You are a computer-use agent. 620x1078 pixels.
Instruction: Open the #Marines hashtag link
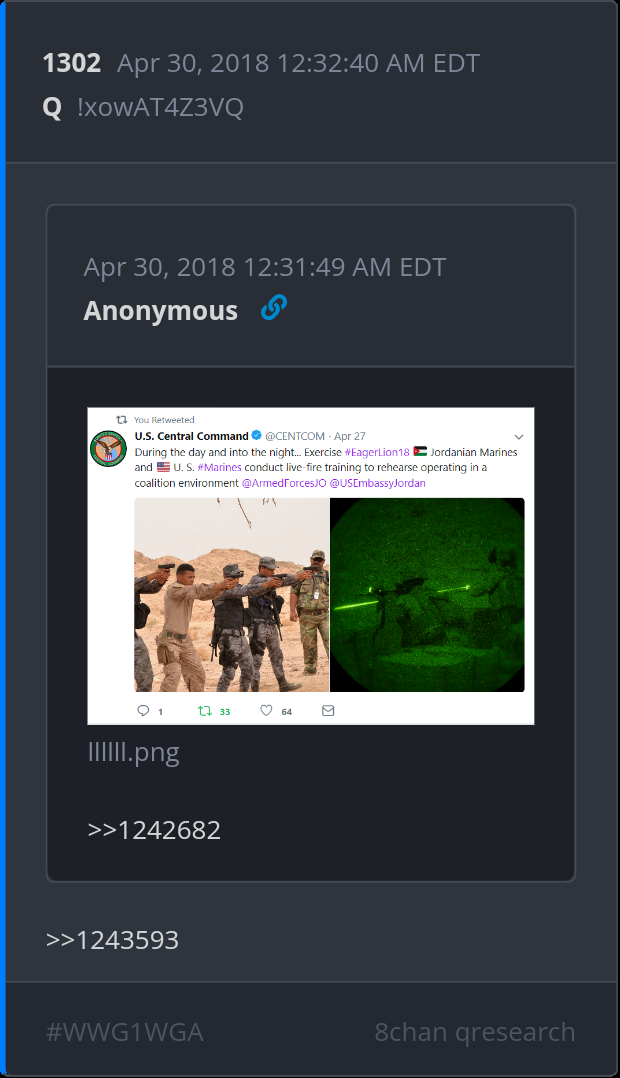[219, 467]
